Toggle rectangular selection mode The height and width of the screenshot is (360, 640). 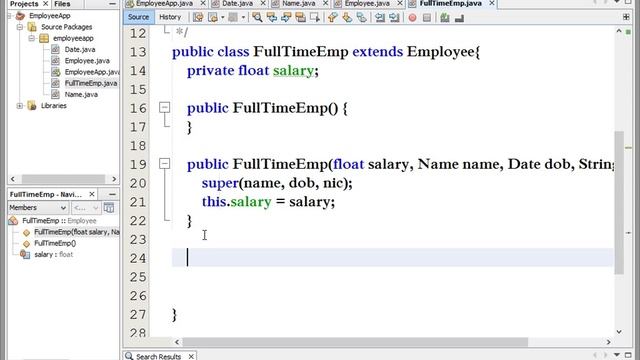[315, 17]
